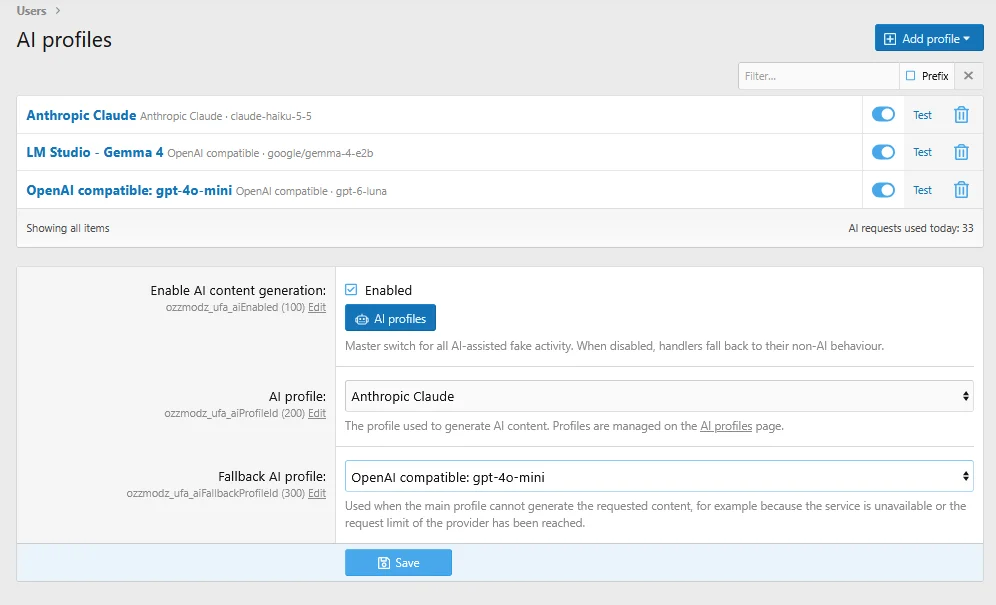Image resolution: width=996 pixels, height=605 pixels.
Task: Test the LM Studio - Gemma 4 profile
Action: pos(922,153)
